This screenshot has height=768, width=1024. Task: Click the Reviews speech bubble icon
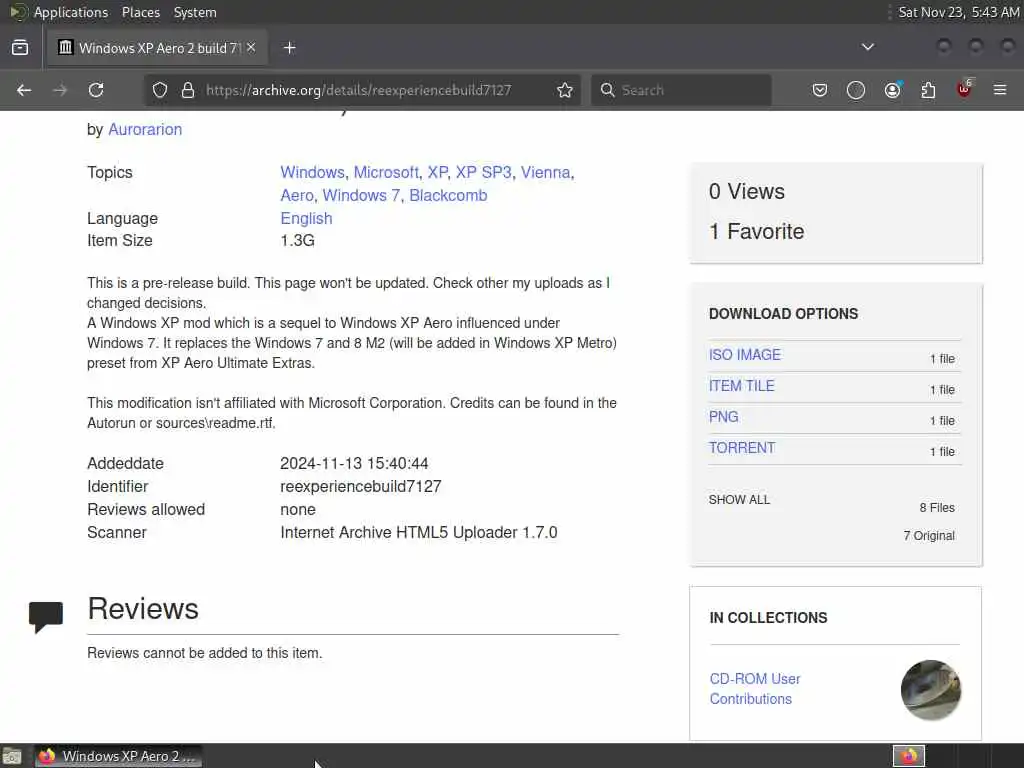pyautogui.click(x=46, y=616)
